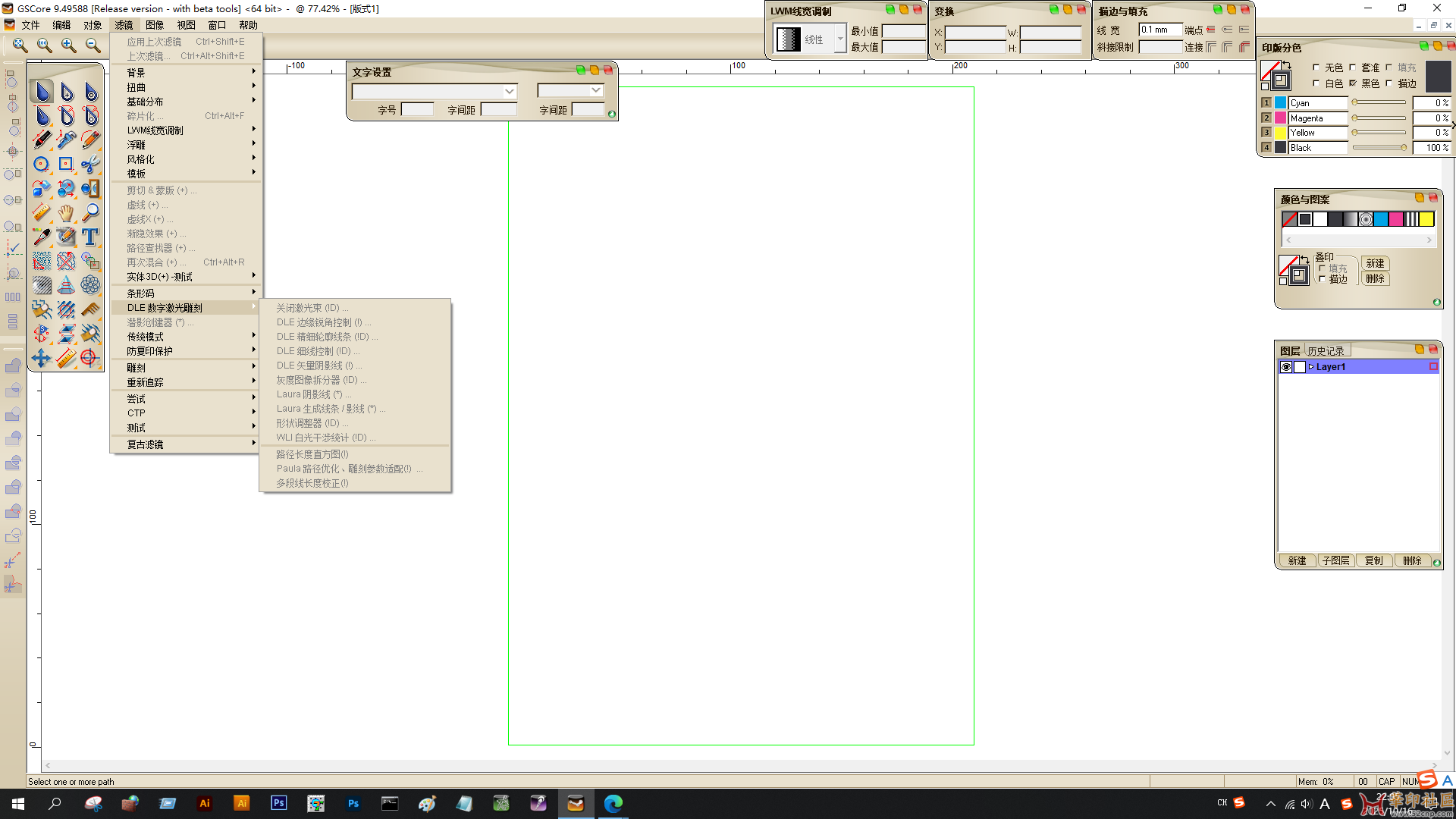Click 新建 button in 颜色与图案 panel
Image resolution: width=1456 pixels, height=819 pixels.
click(1375, 263)
